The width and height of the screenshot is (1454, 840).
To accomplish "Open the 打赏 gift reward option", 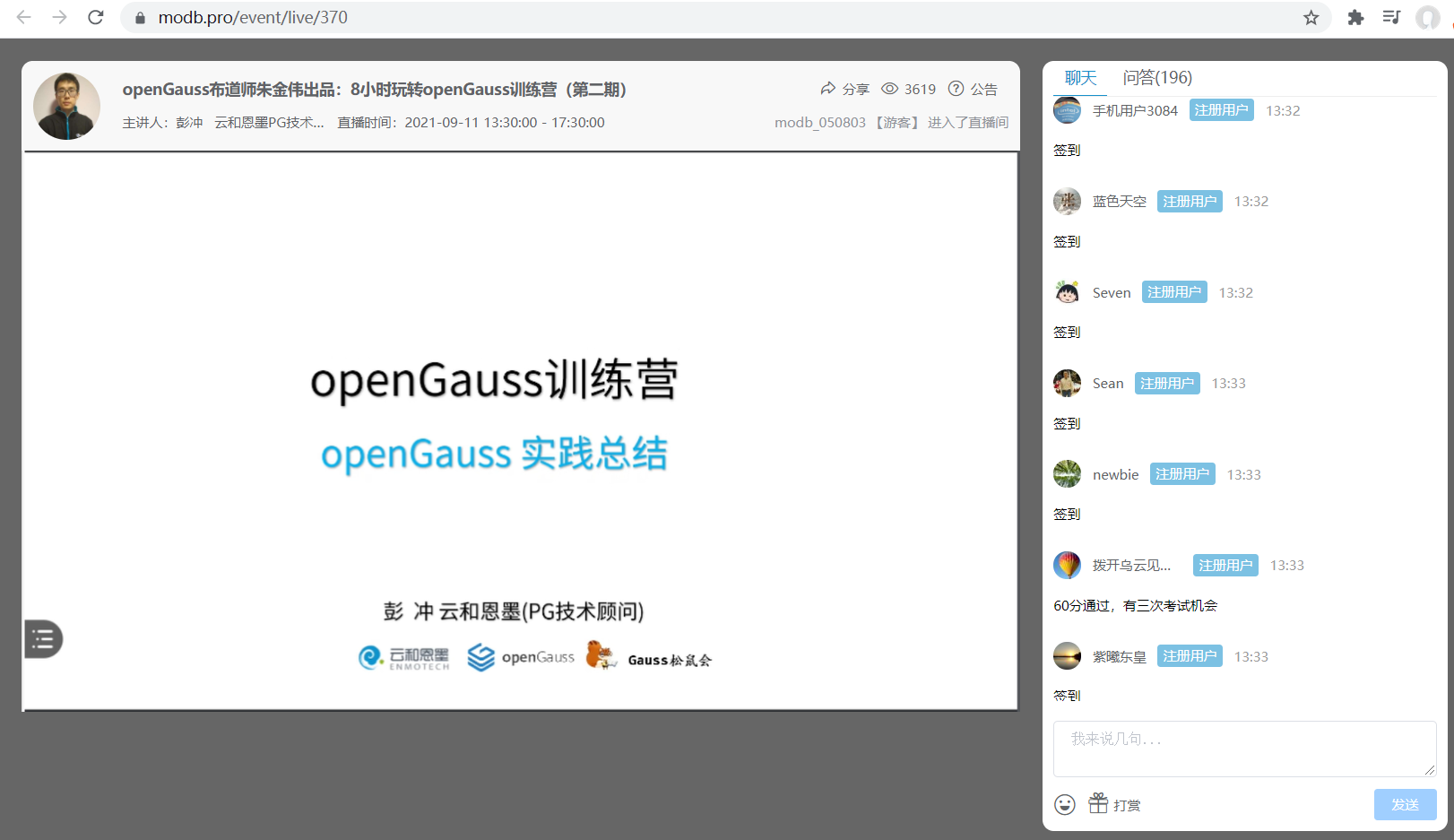I will [1114, 803].
